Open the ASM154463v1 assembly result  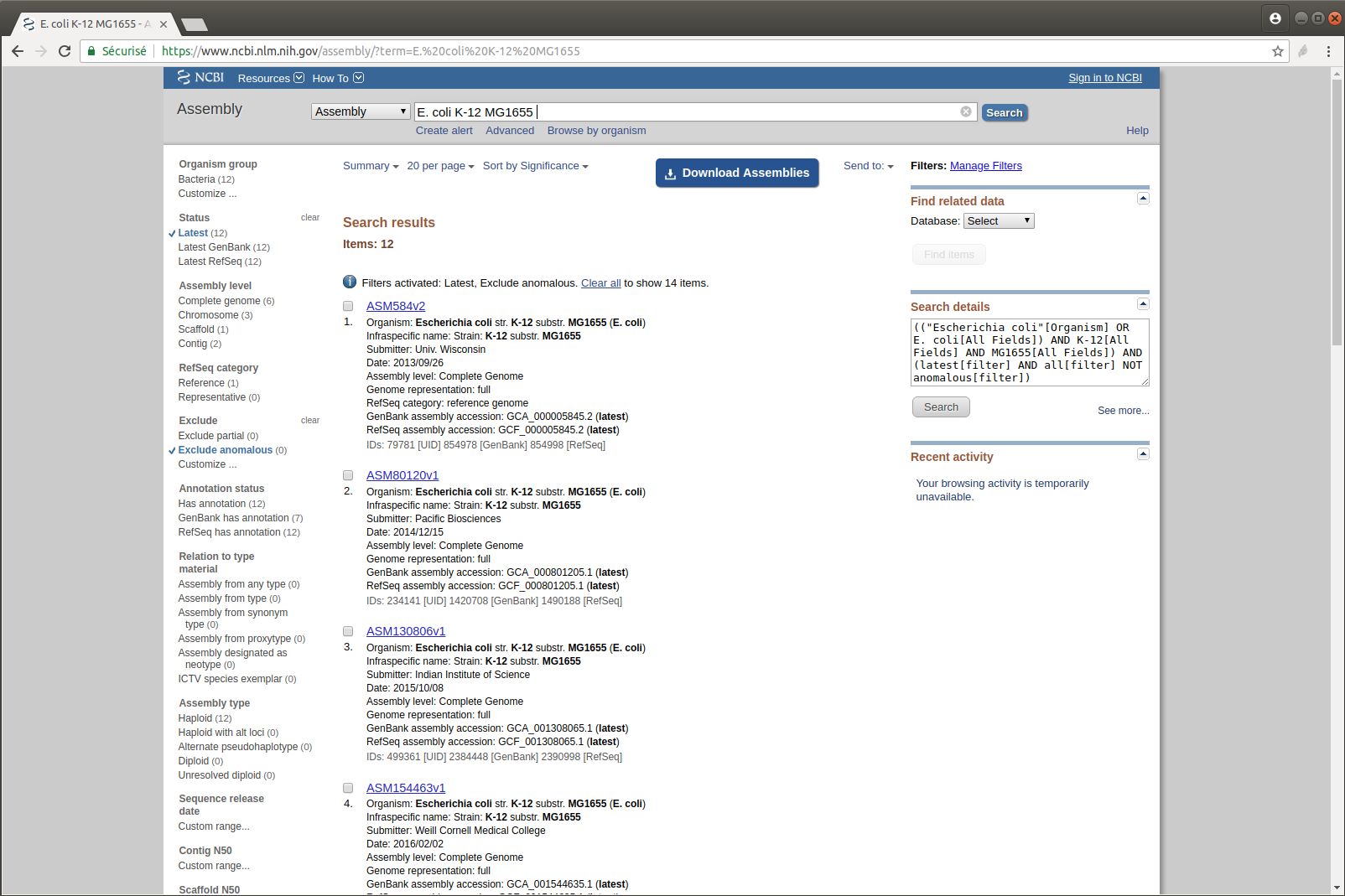tap(406, 788)
